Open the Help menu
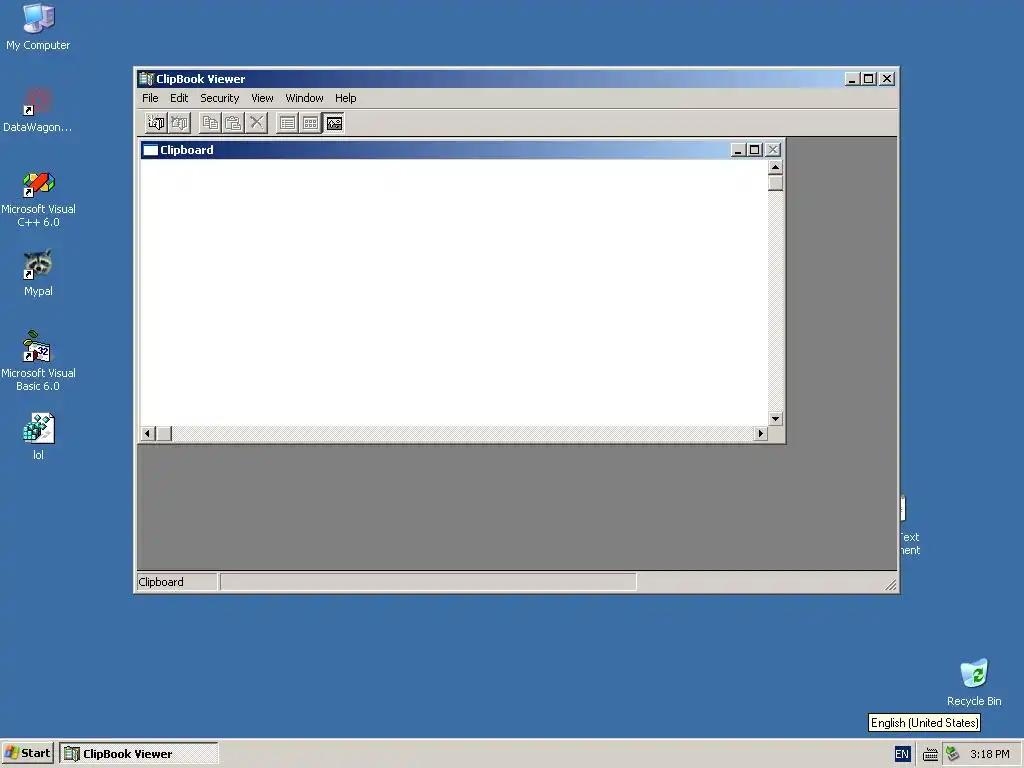This screenshot has width=1024, height=768. click(x=345, y=98)
